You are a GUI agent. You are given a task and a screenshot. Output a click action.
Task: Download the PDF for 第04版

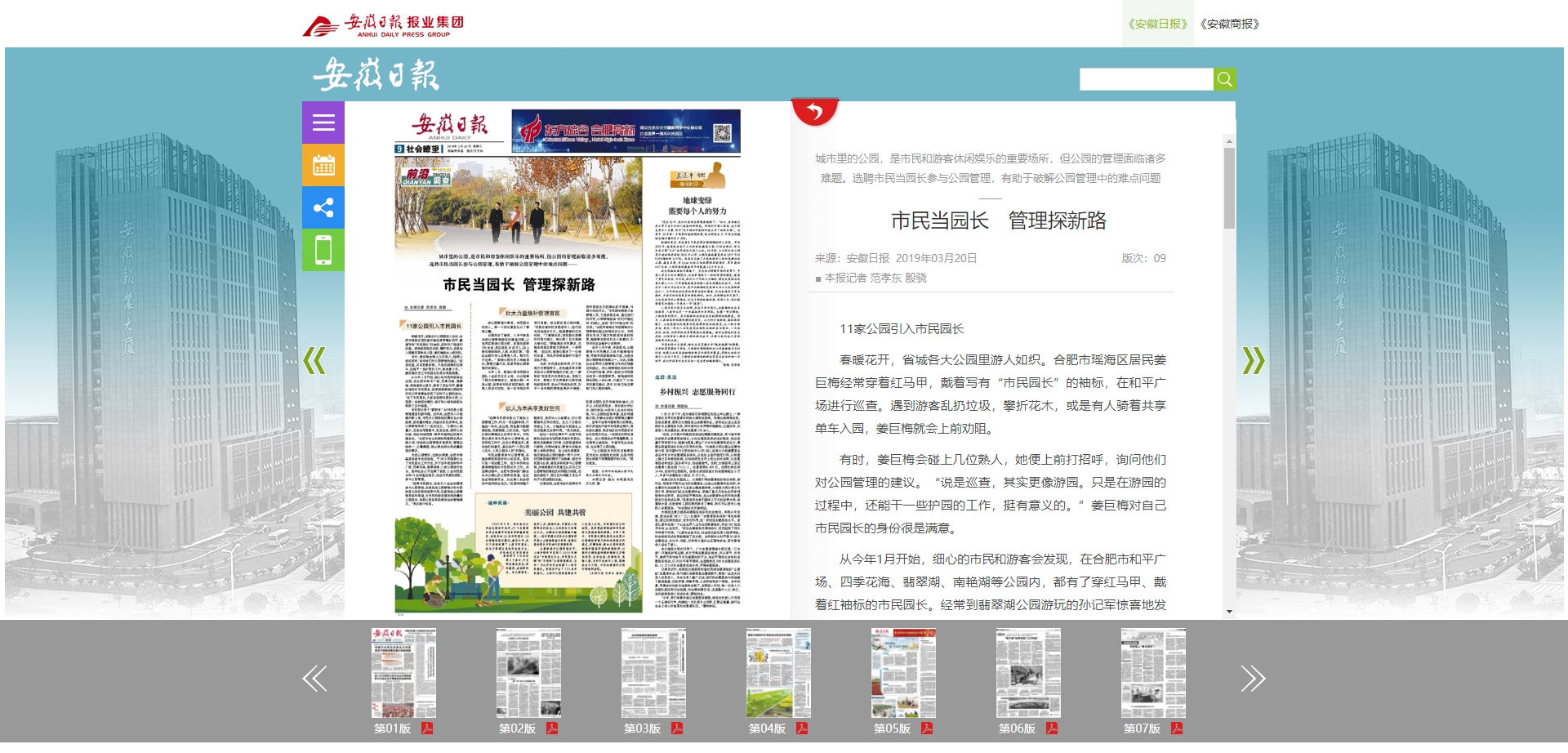[802, 728]
